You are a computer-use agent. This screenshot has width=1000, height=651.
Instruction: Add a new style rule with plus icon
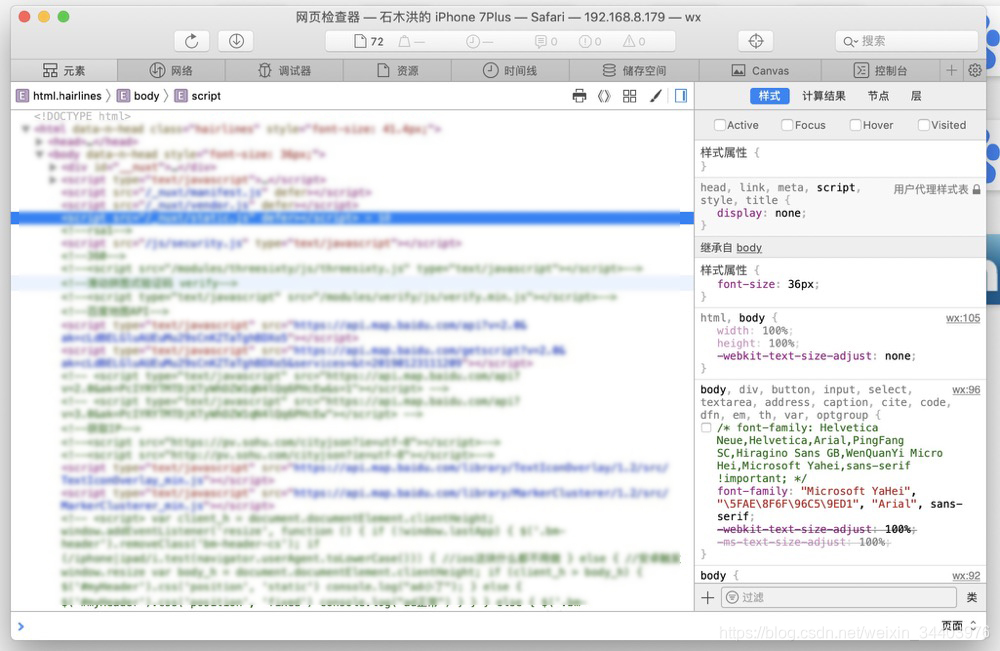click(x=707, y=597)
